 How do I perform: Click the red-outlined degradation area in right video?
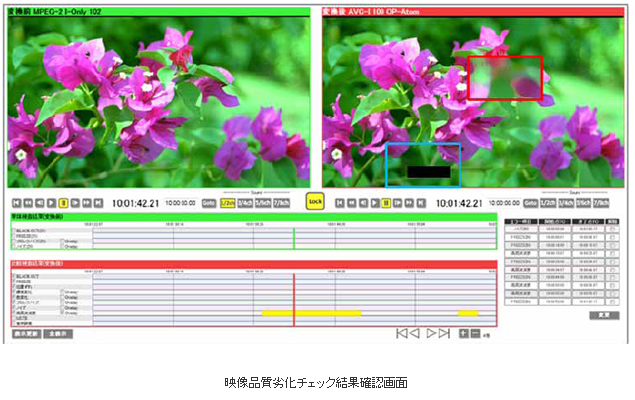point(505,78)
